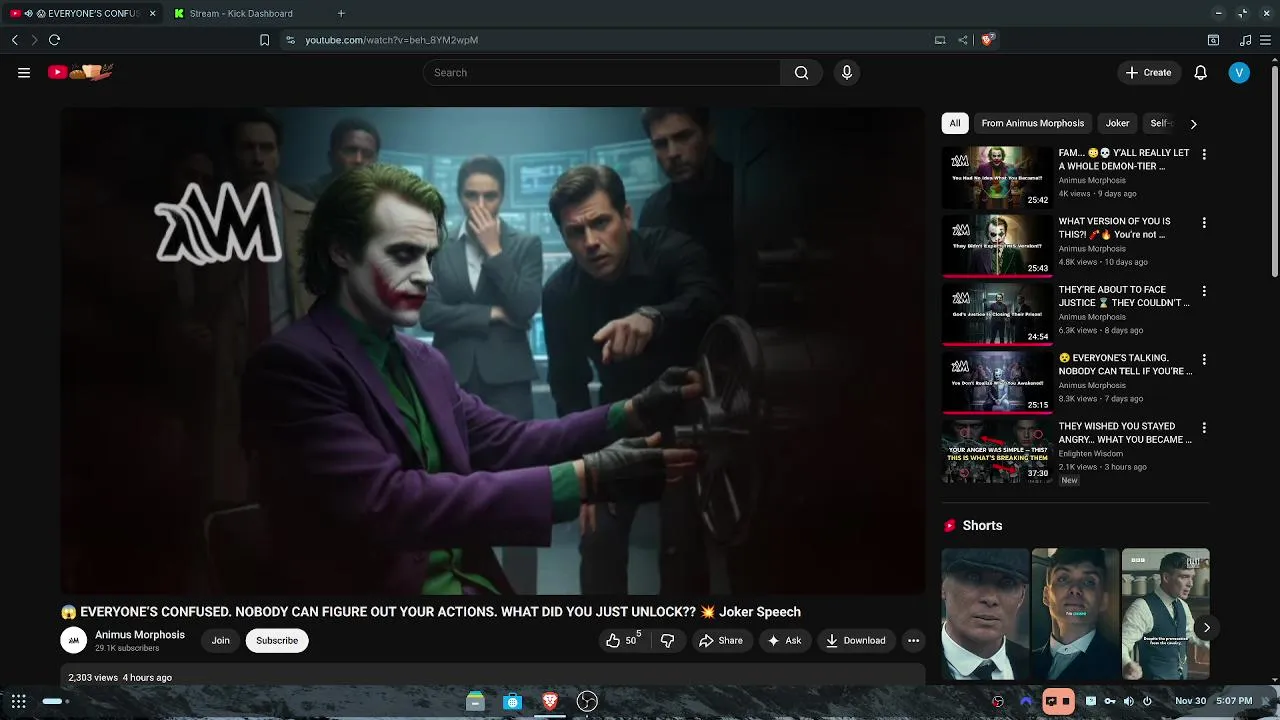Image resolution: width=1280 pixels, height=720 pixels.
Task: Open more actions for the video
Action: [x=913, y=640]
